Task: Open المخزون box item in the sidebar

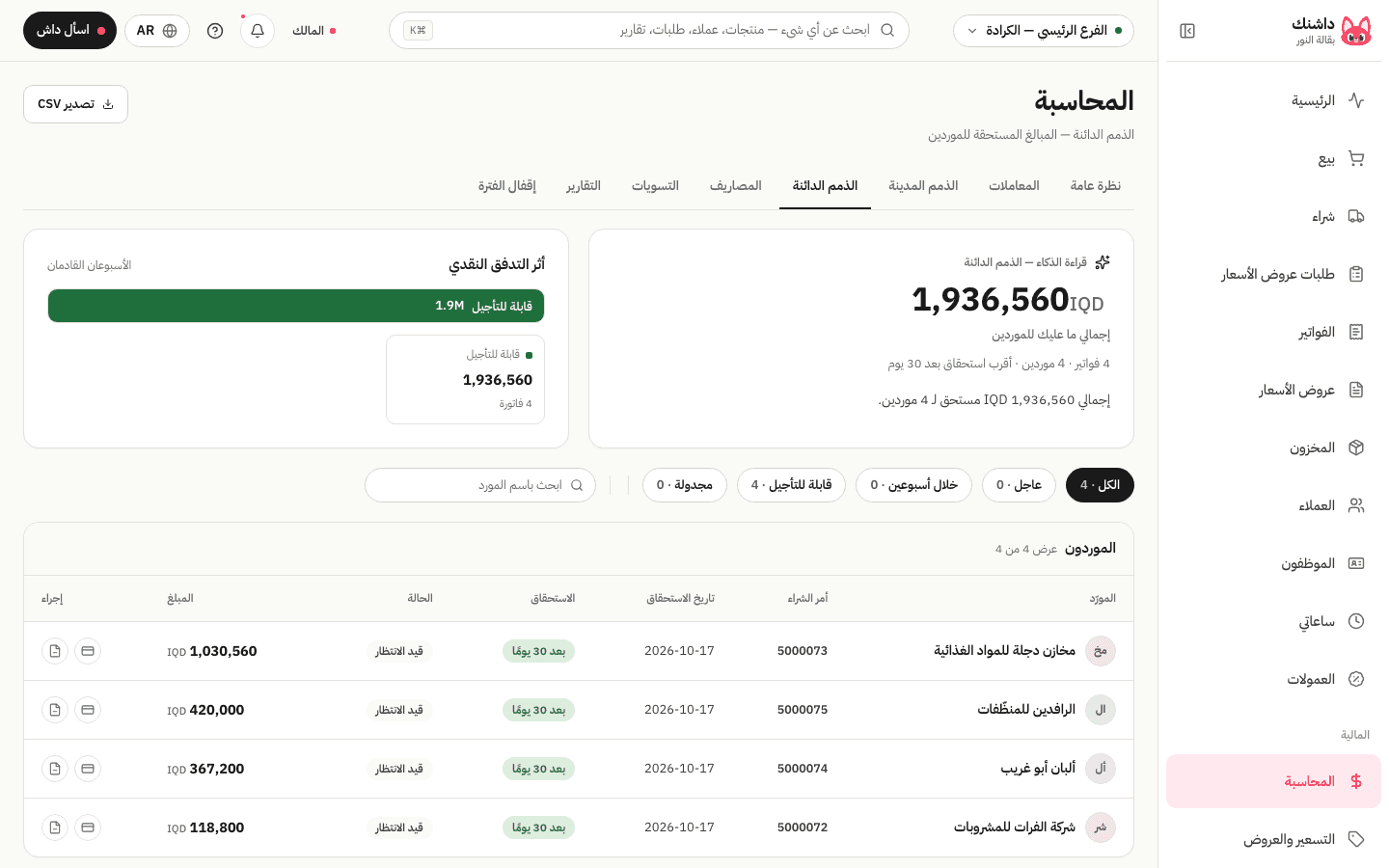Action: 1273,448
